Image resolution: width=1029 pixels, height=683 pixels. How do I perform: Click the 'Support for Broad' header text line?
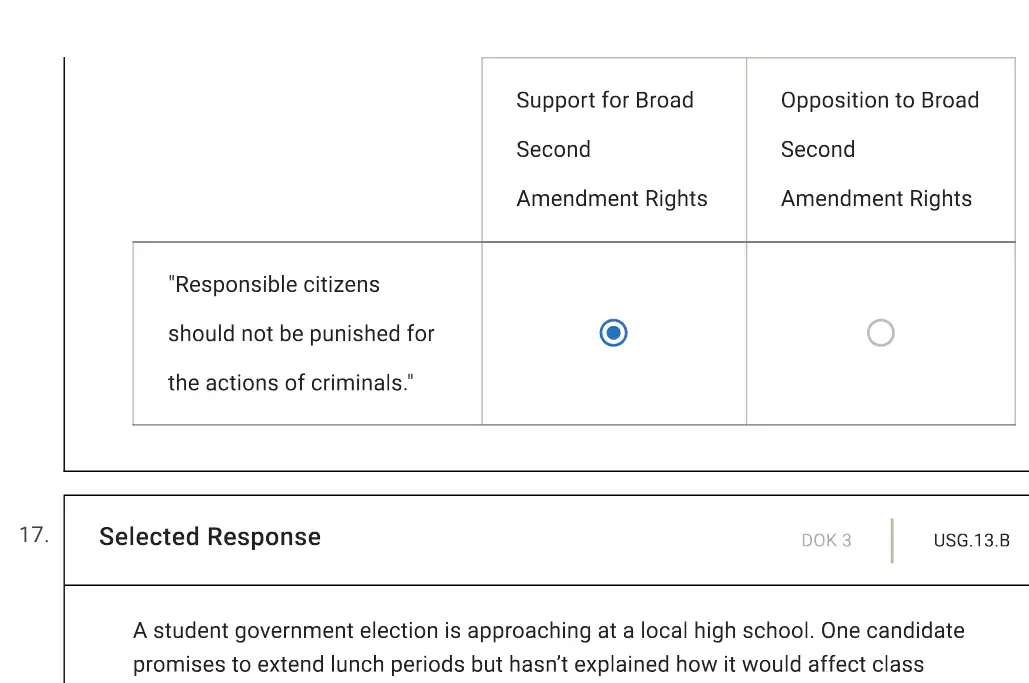[604, 100]
